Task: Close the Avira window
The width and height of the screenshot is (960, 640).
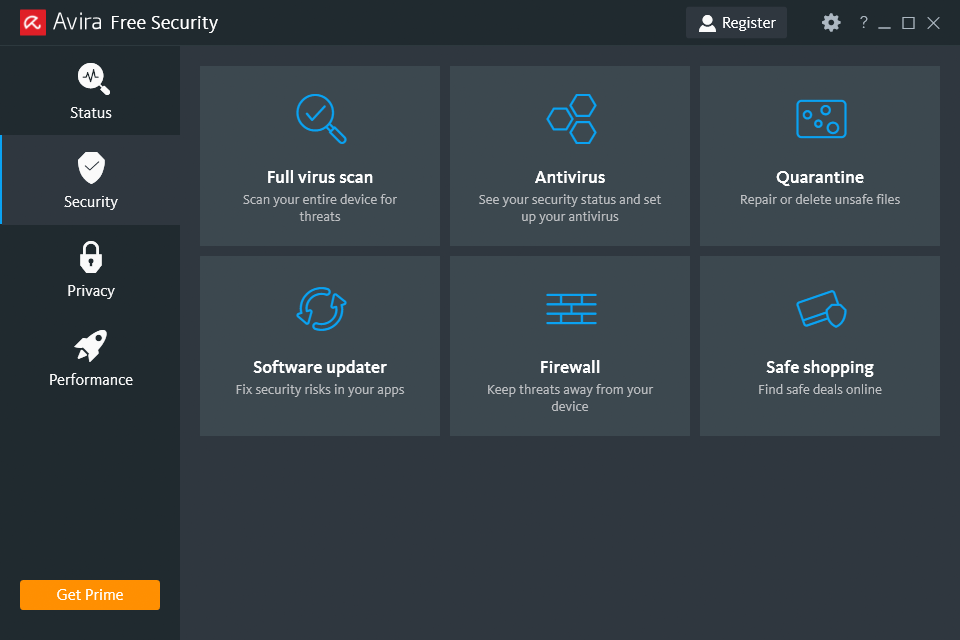Action: point(933,23)
